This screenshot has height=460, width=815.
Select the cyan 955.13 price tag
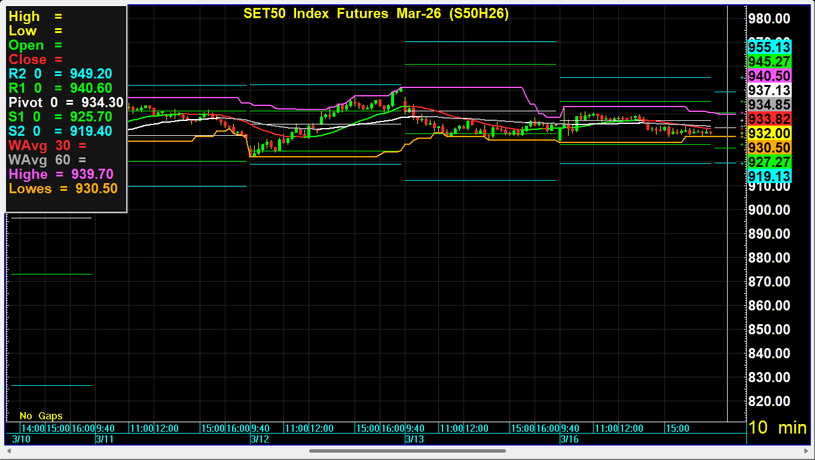tap(770, 47)
